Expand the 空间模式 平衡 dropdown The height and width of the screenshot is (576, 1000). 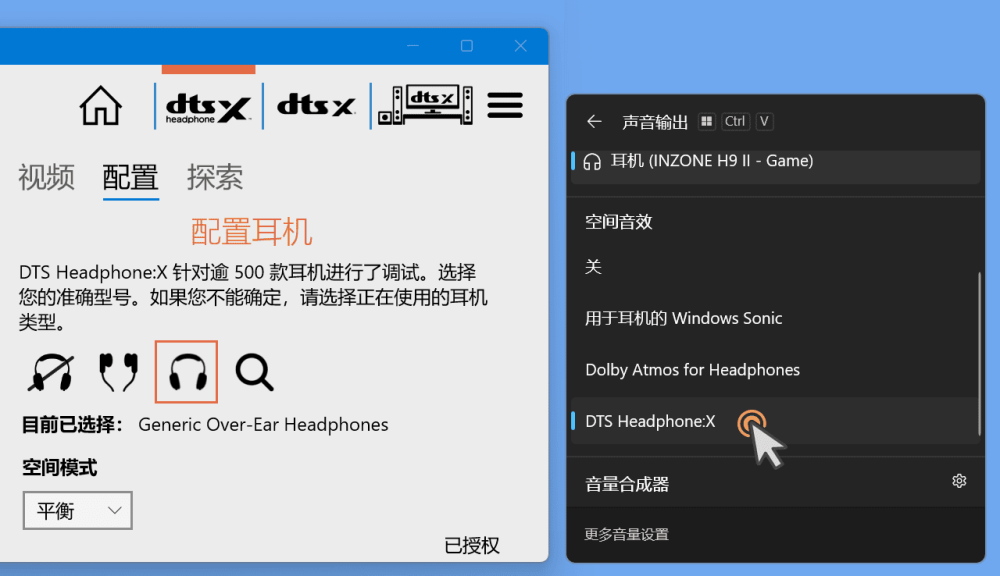[x=78, y=510]
